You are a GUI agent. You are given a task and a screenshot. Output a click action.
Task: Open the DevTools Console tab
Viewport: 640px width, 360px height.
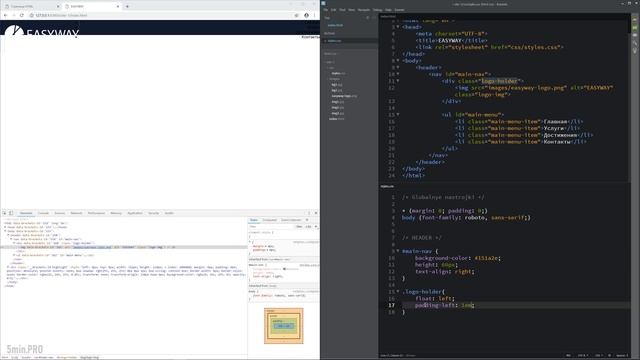coord(43,213)
